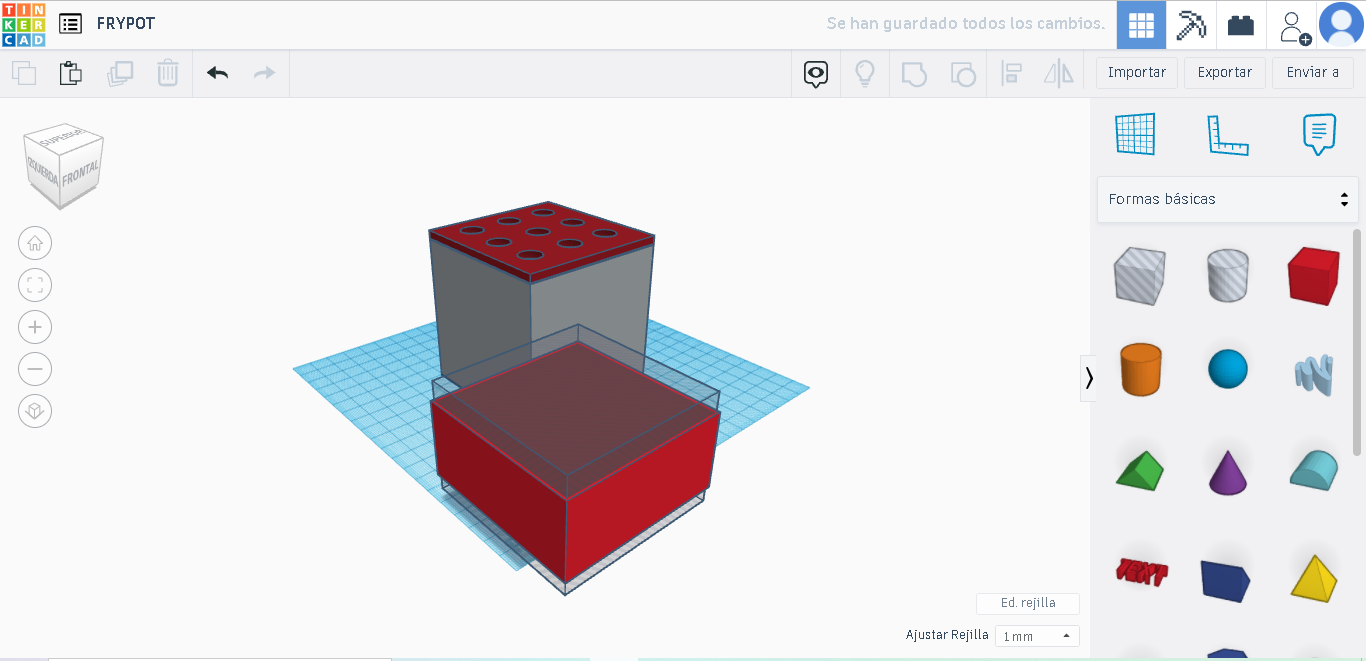Select the red Box shape

click(x=1313, y=276)
